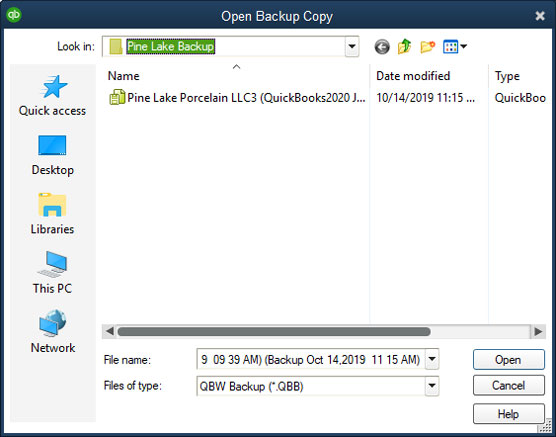The width and height of the screenshot is (556, 437).
Task: Create a new folder
Action: pos(428,46)
